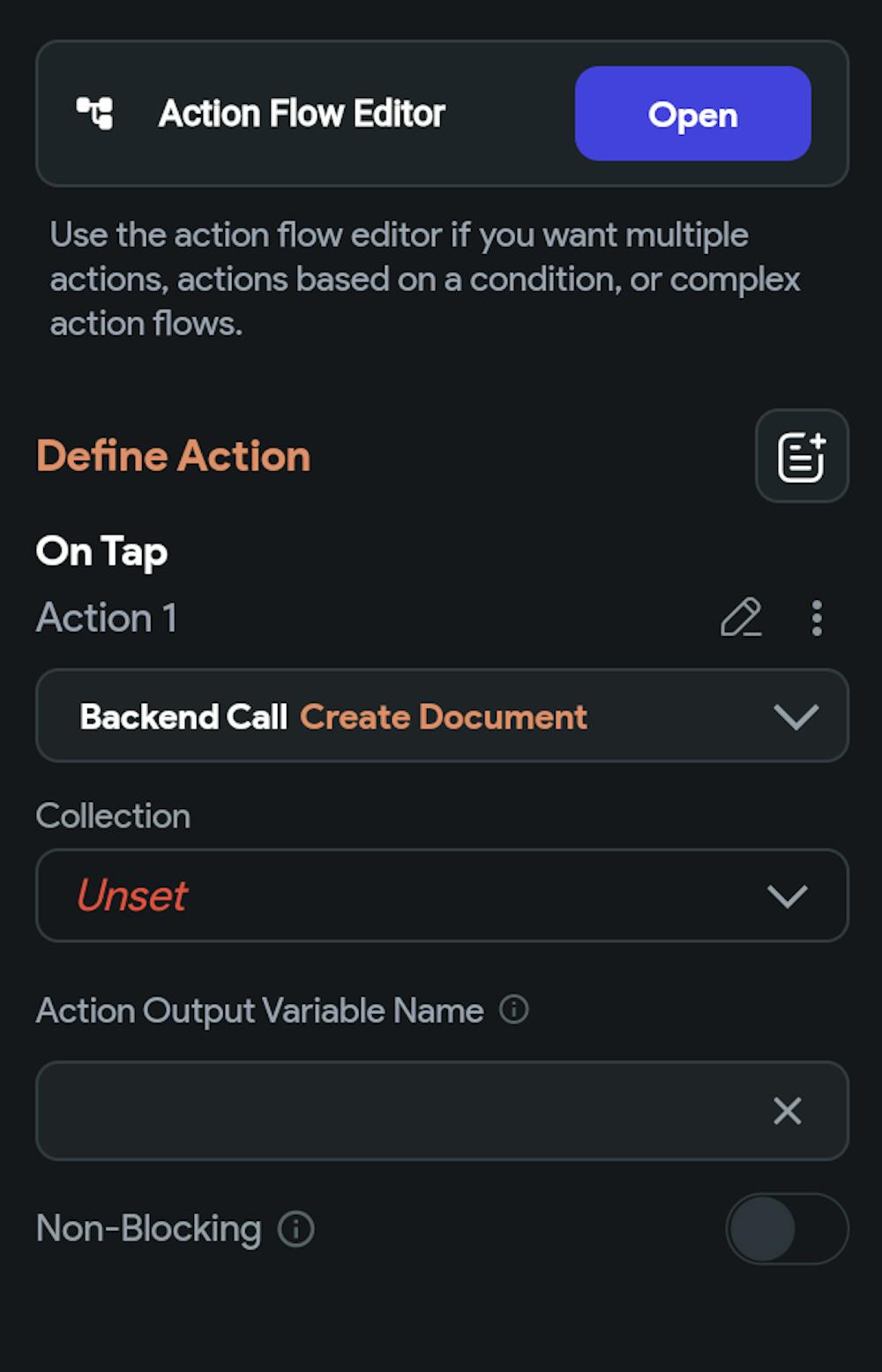The width and height of the screenshot is (882, 1372).
Task: Expand the Backend Call Create Document dropdown
Action: 442,716
